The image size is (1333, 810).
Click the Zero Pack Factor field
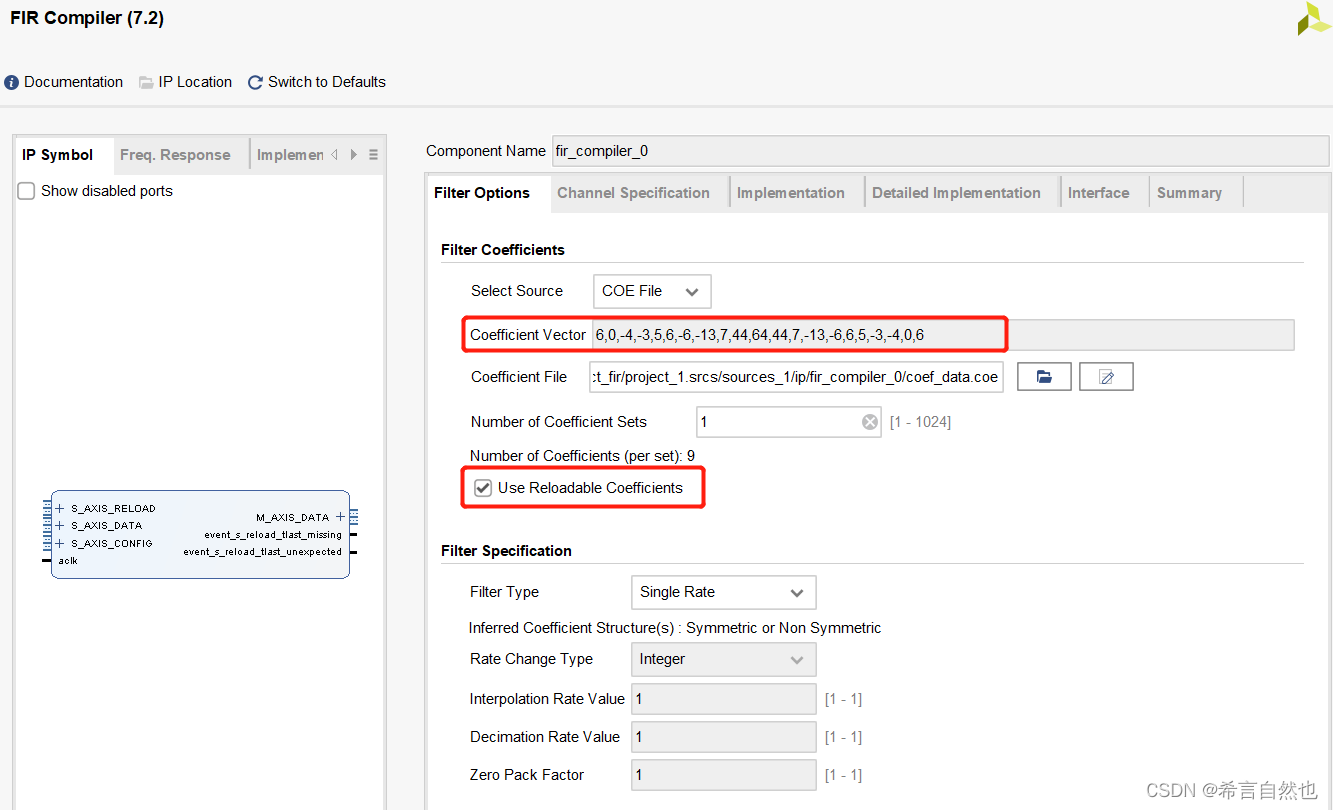(x=723, y=775)
